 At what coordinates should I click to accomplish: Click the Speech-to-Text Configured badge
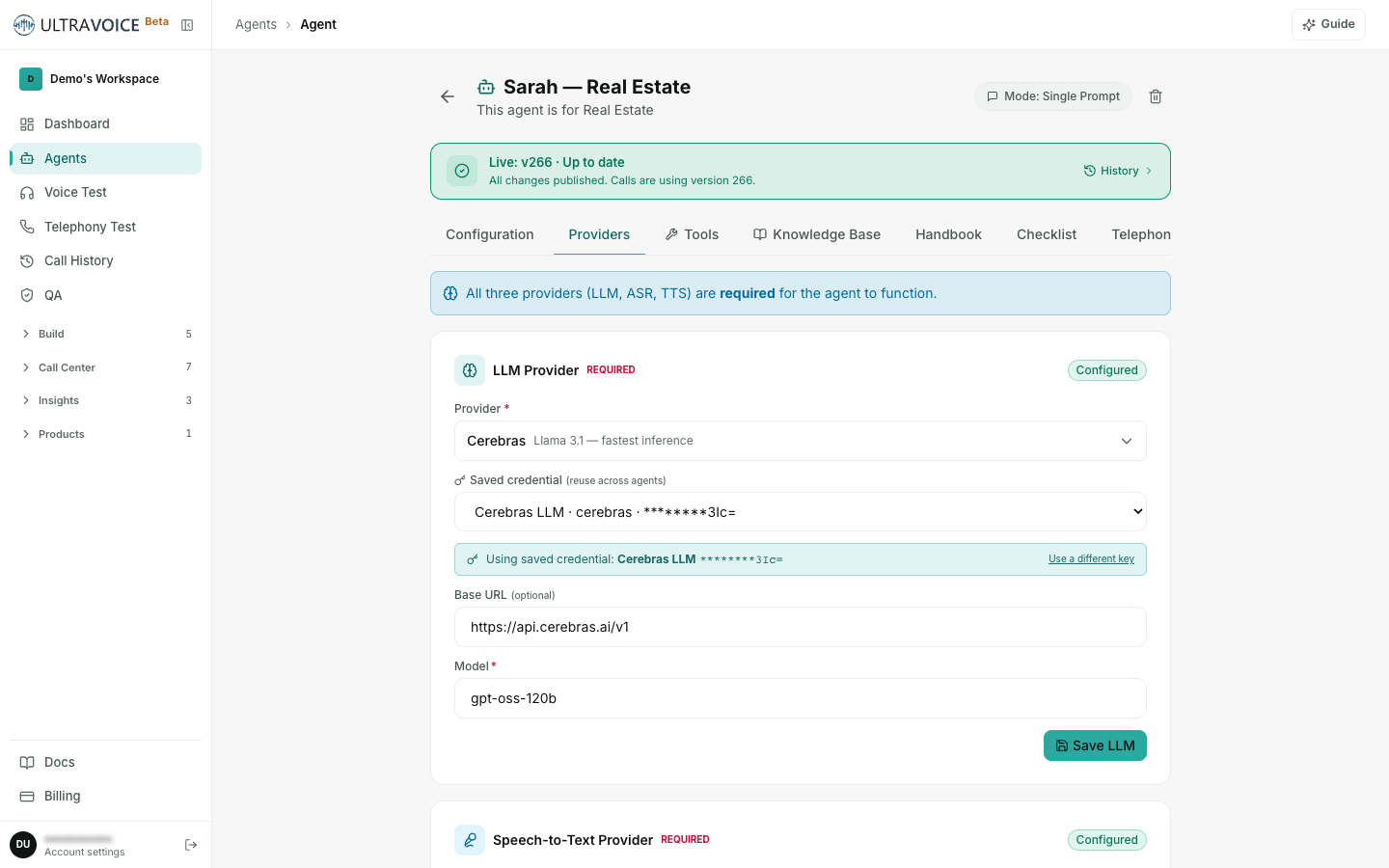[1107, 840]
